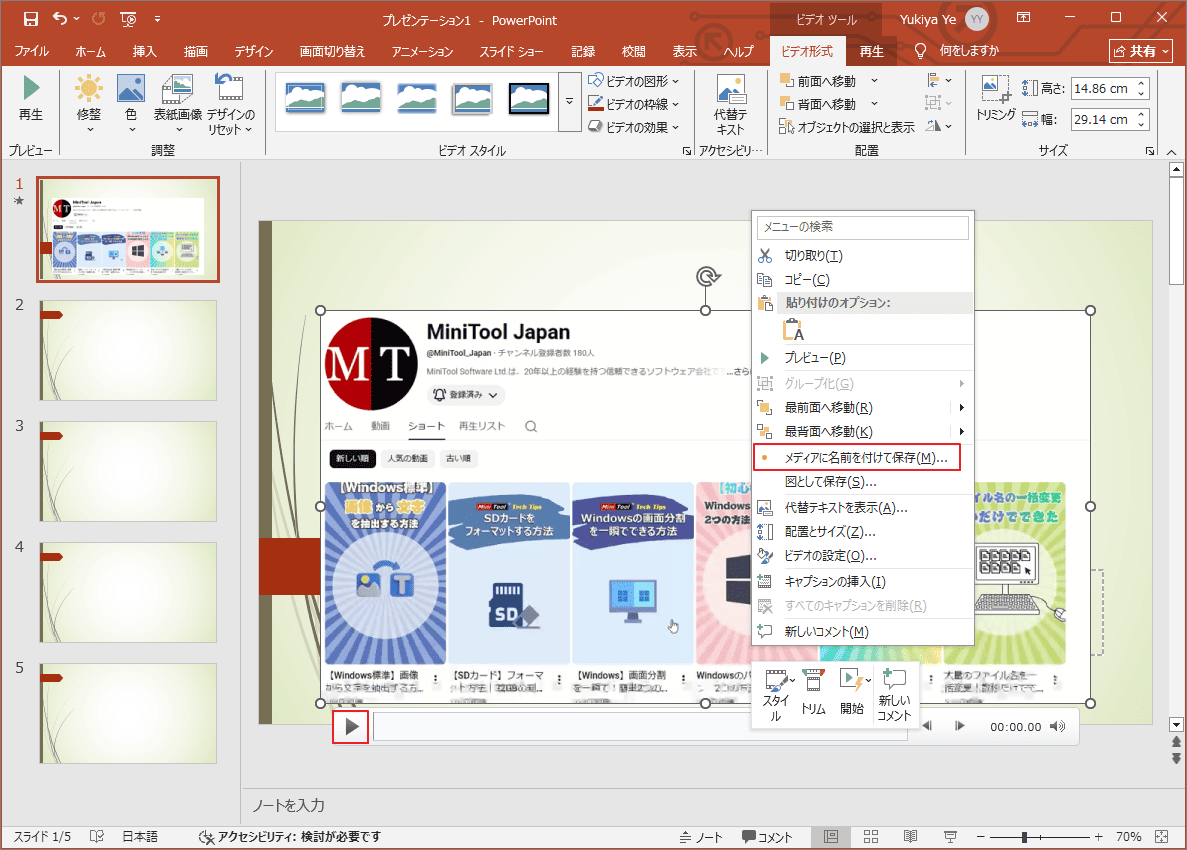Play the video using the play button
The height and width of the screenshot is (850, 1187).
coord(351,727)
